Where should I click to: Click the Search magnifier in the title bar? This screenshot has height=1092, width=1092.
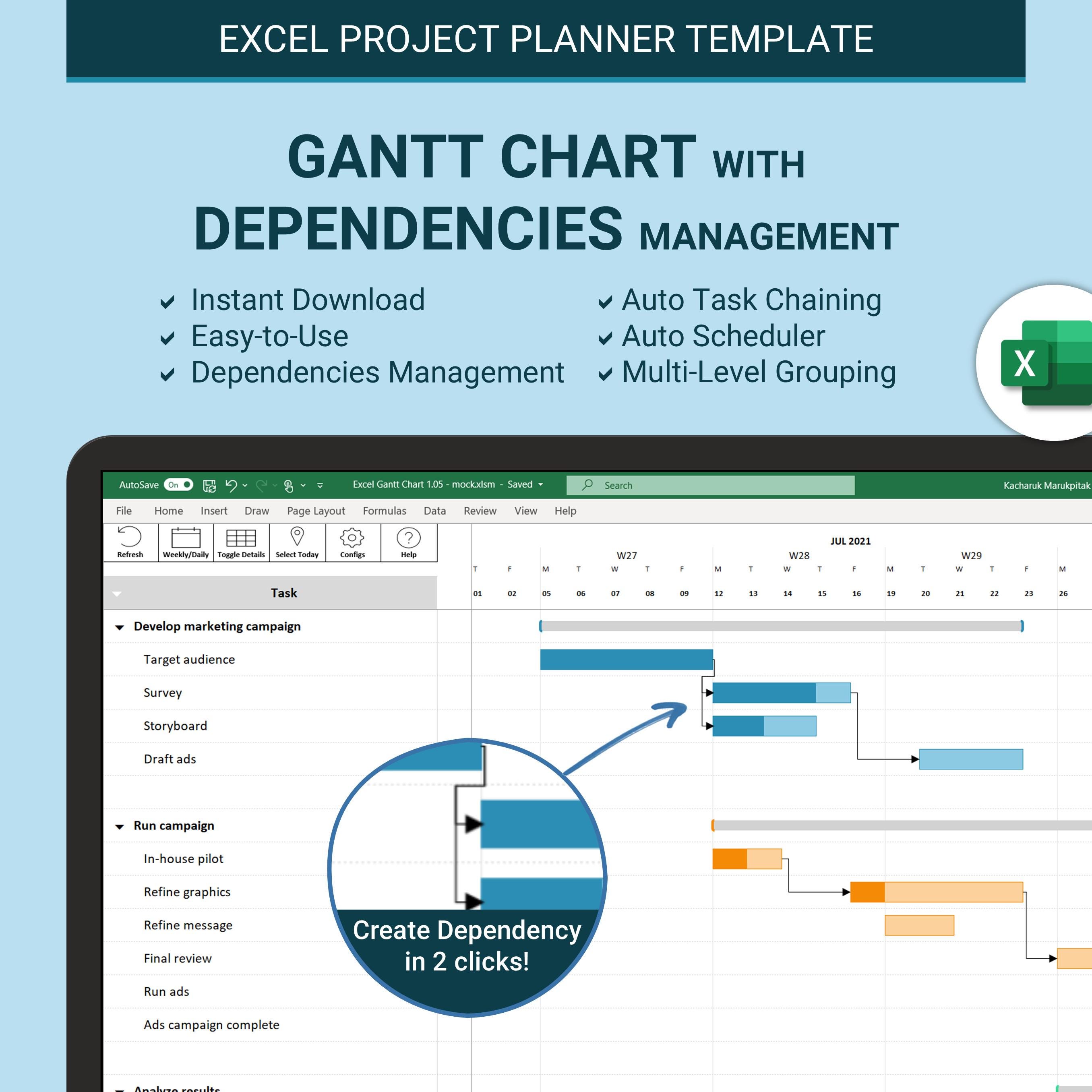[587, 485]
